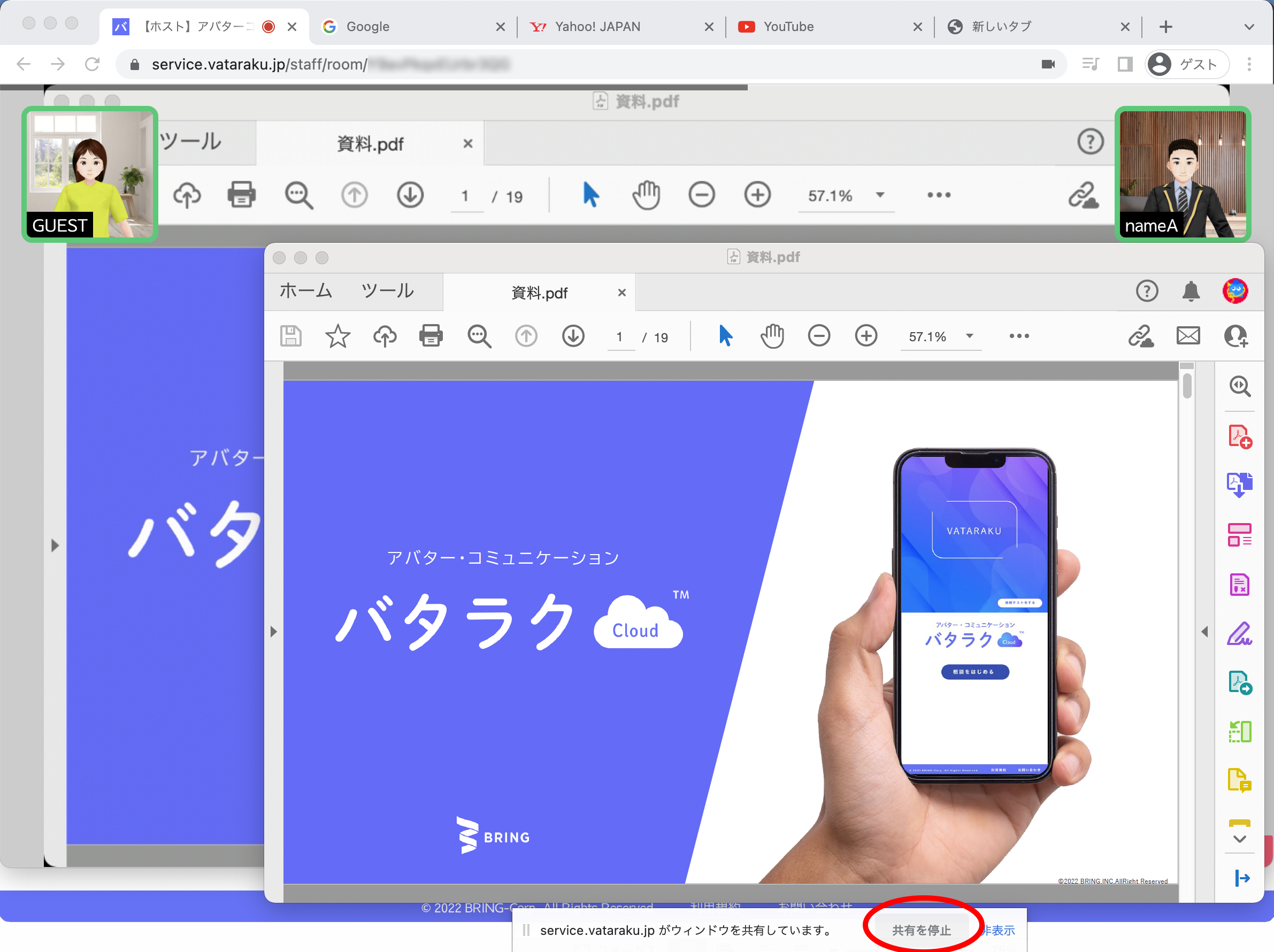Open the 57.1% zoom dropdown in front window
This screenshot has height=952, width=1274.
[969, 336]
